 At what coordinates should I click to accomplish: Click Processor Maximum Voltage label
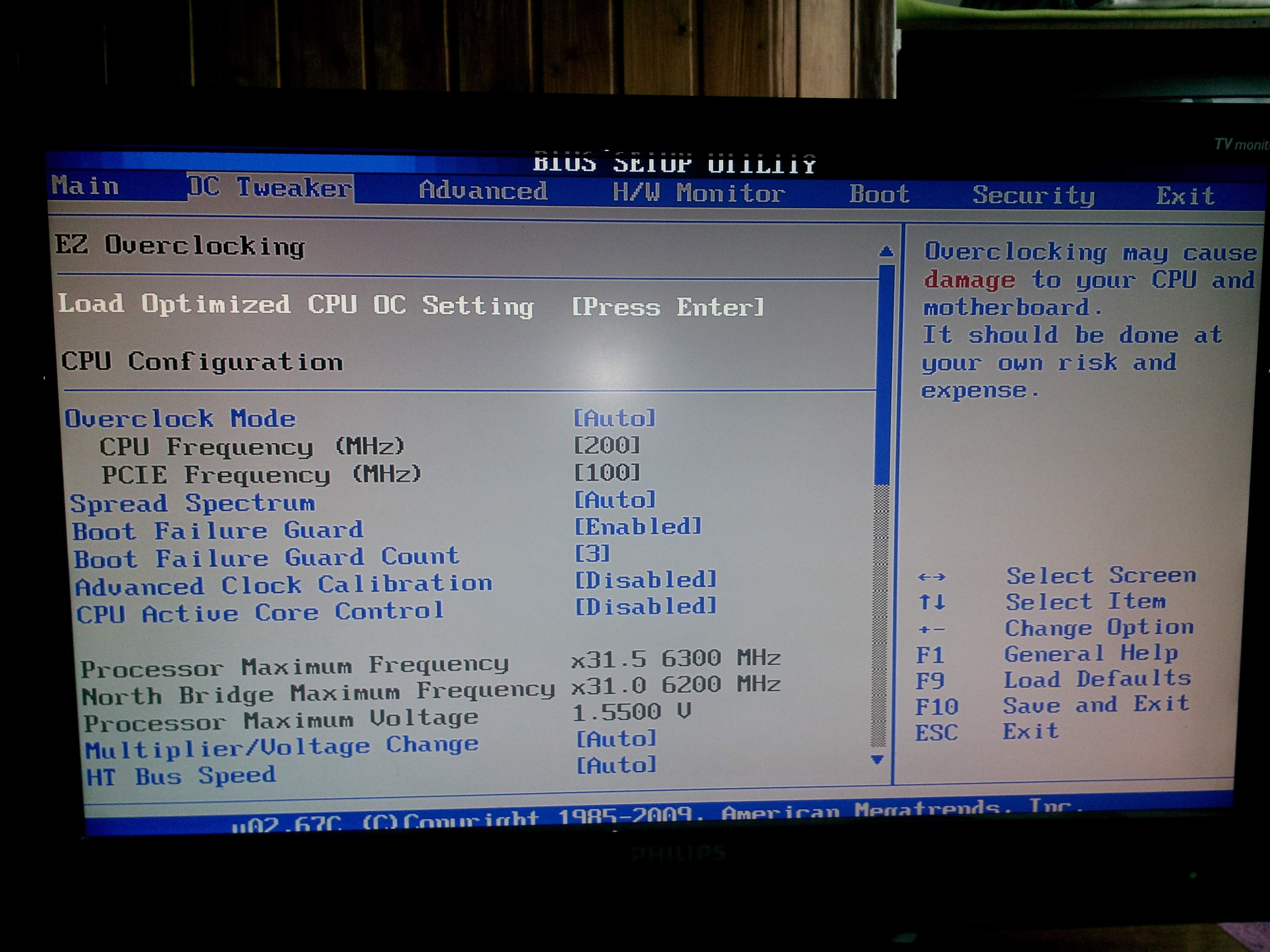281,720
